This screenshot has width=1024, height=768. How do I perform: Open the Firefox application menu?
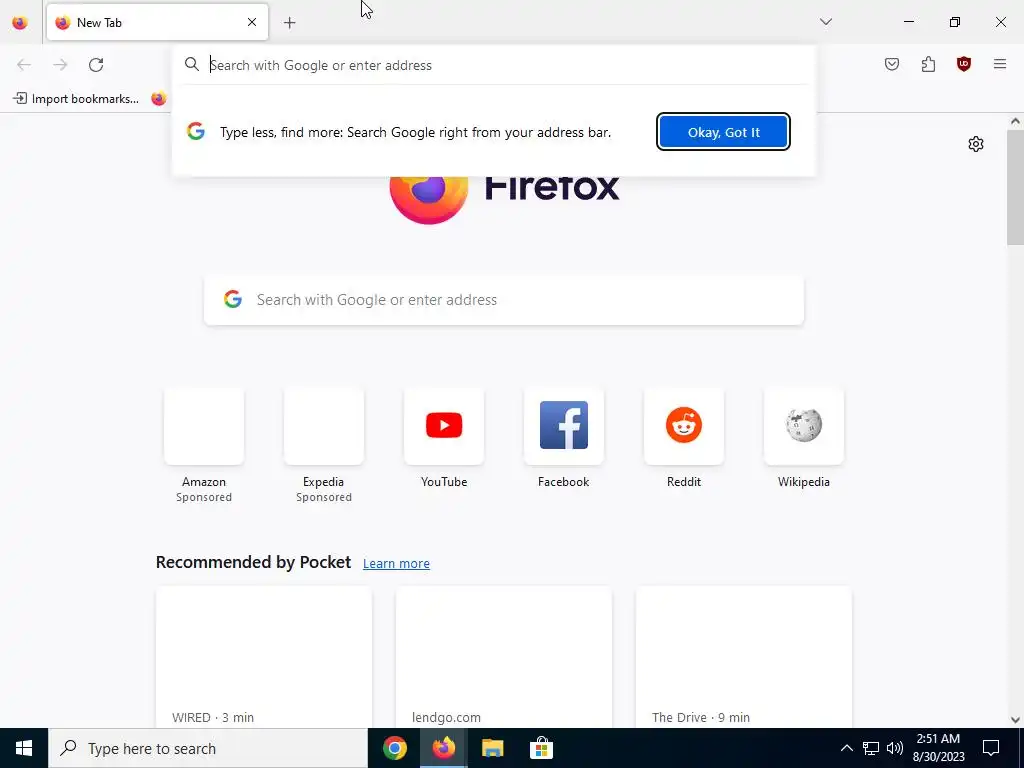click(x=1000, y=64)
